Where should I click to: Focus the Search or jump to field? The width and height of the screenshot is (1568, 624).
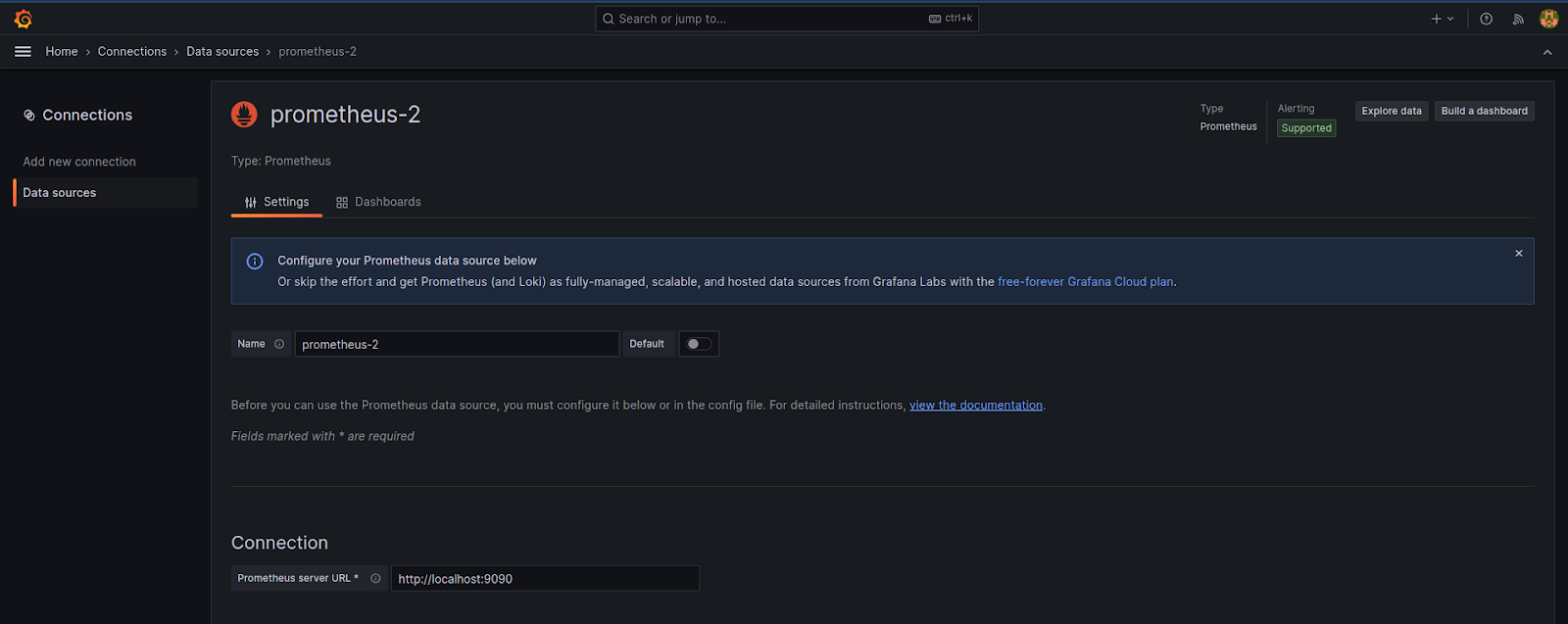[x=787, y=19]
